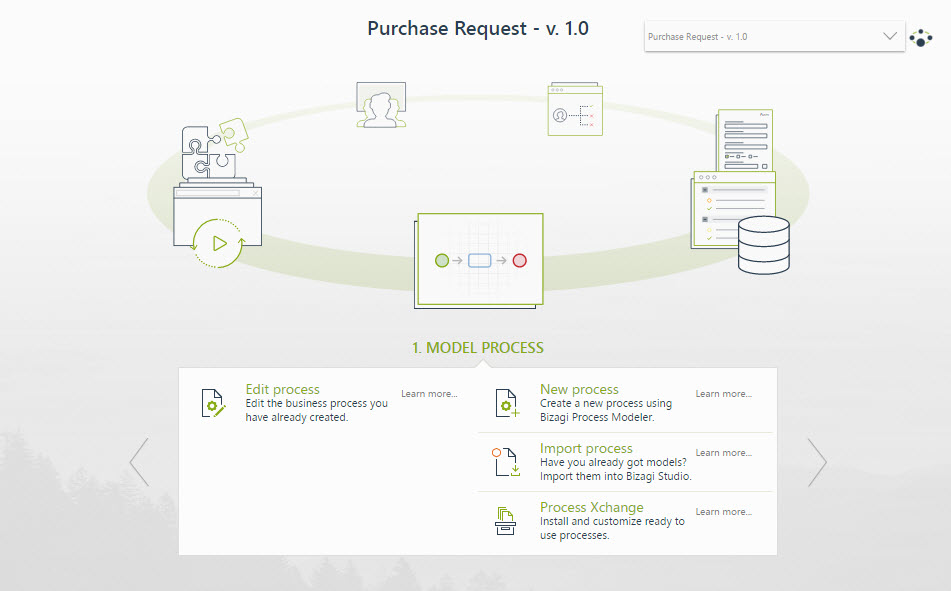This screenshot has height=591, width=951.
Task: Click Learn more for Process Xchange
Action: tap(724, 512)
